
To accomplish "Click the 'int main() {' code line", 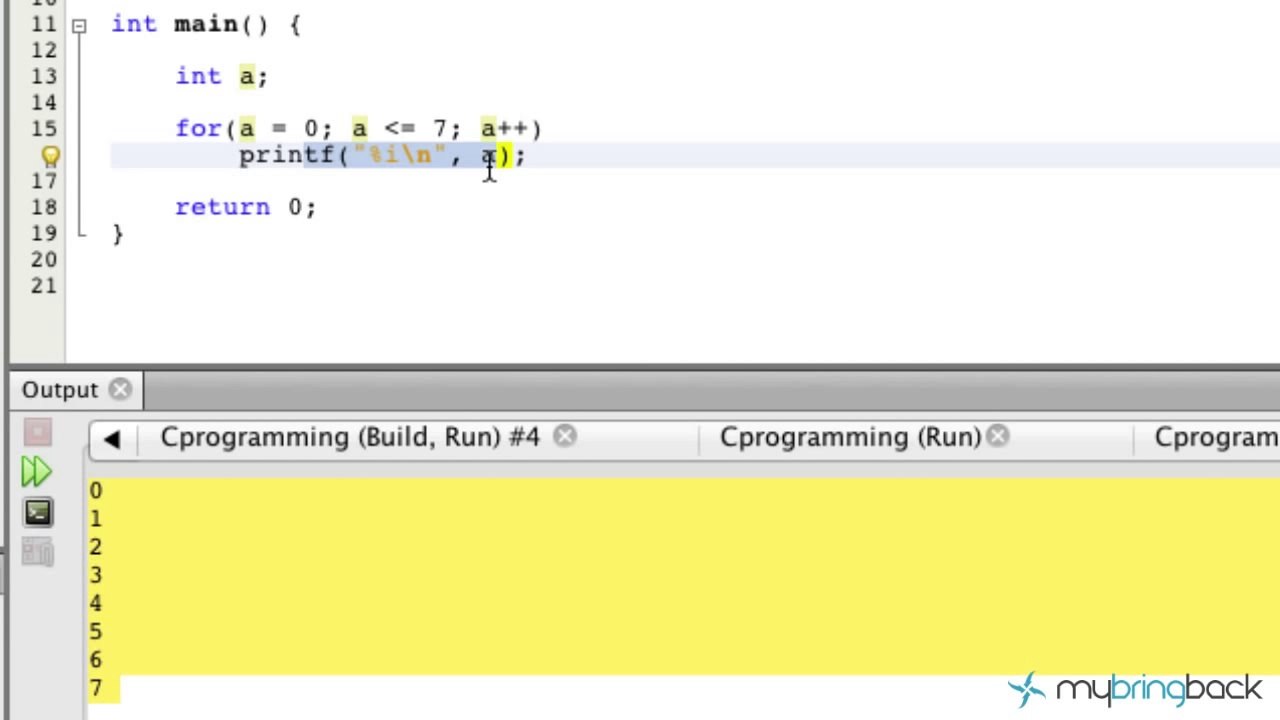I will point(206,25).
